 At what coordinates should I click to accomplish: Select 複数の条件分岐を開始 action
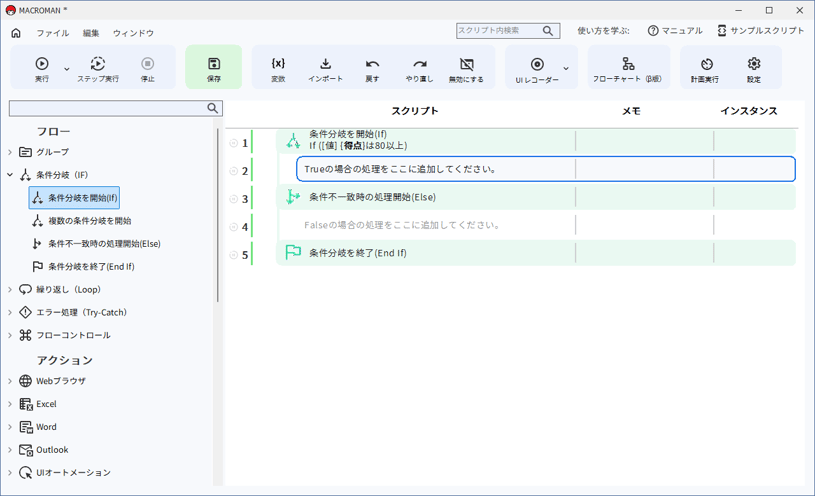(82, 221)
